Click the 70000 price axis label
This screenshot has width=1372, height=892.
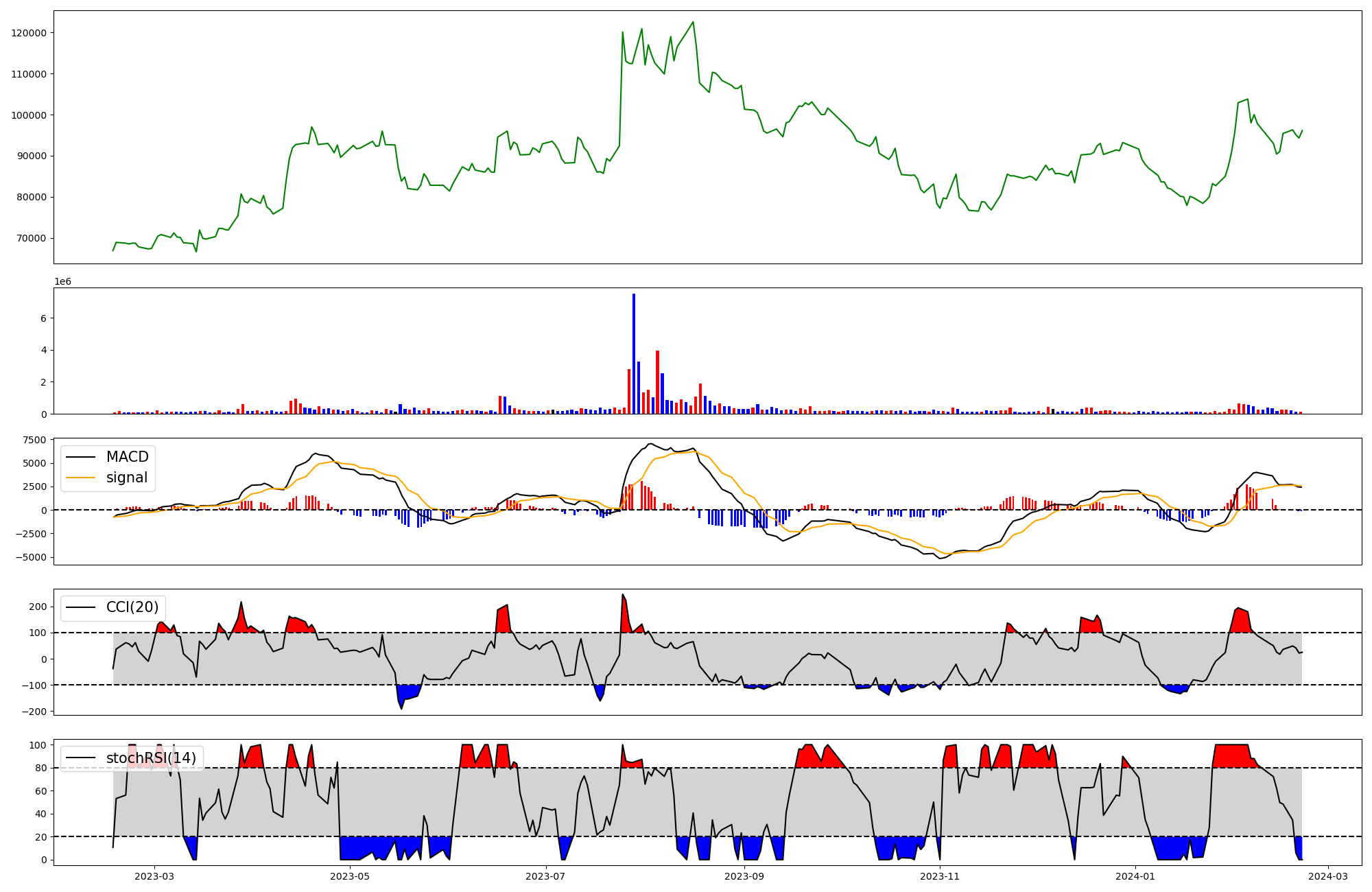pyautogui.click(x=32, y=239)
